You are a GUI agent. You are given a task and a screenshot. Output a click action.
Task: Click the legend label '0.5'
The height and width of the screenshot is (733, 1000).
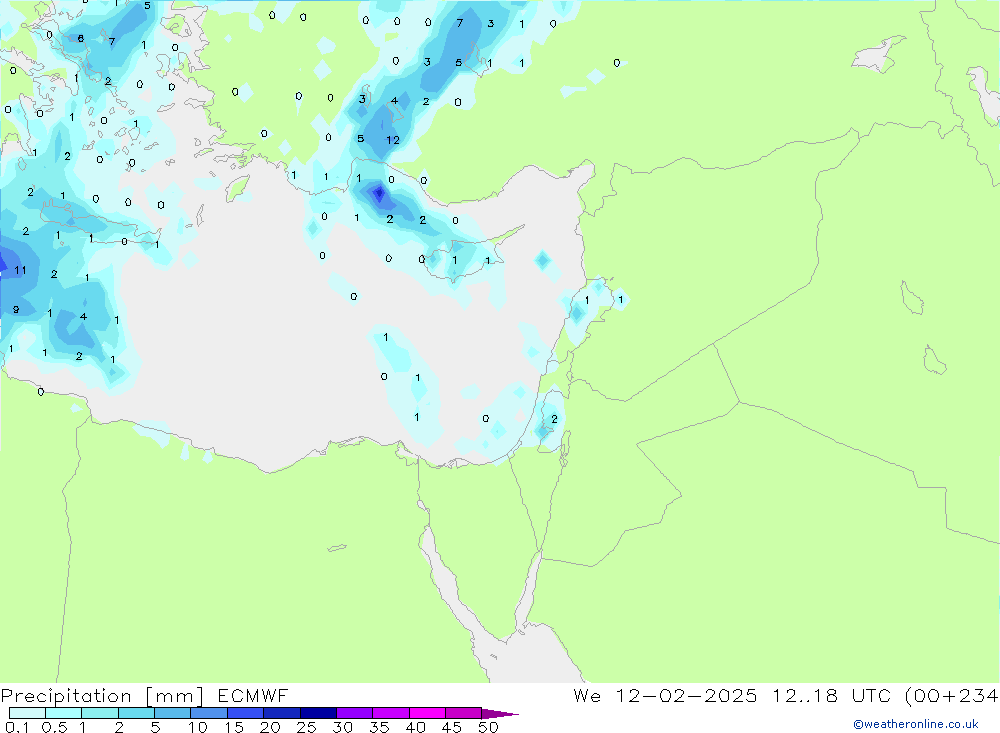(x=54, y=727)
